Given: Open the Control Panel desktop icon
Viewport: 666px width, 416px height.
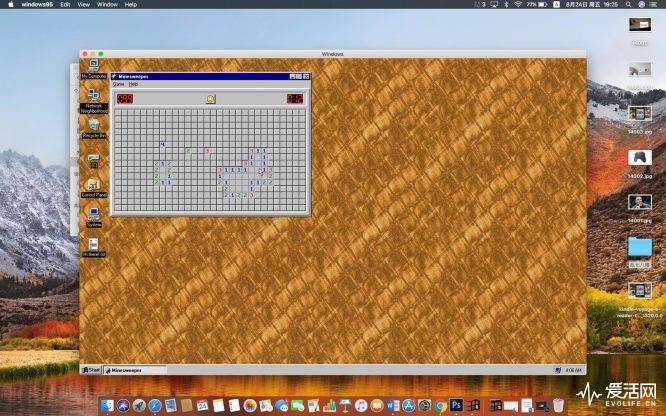Looking at the screenshot, I should (94, 188).
